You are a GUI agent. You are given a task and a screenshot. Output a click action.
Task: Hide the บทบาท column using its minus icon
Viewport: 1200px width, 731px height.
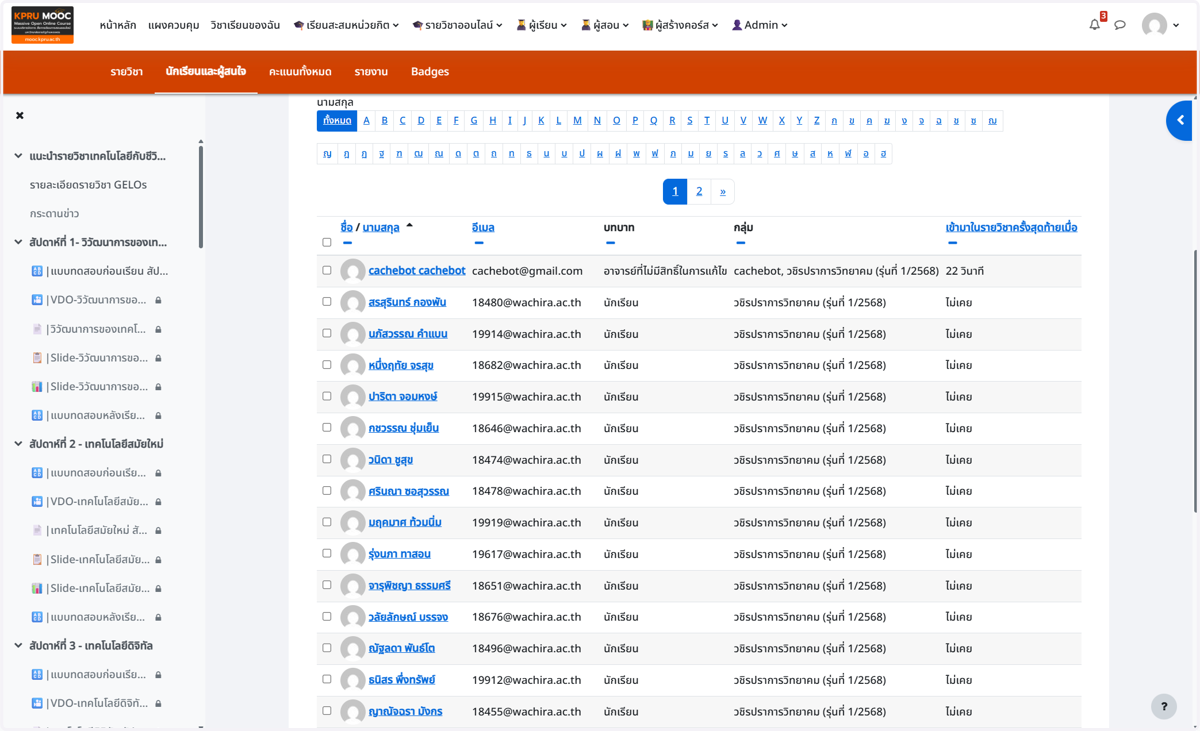610,243
